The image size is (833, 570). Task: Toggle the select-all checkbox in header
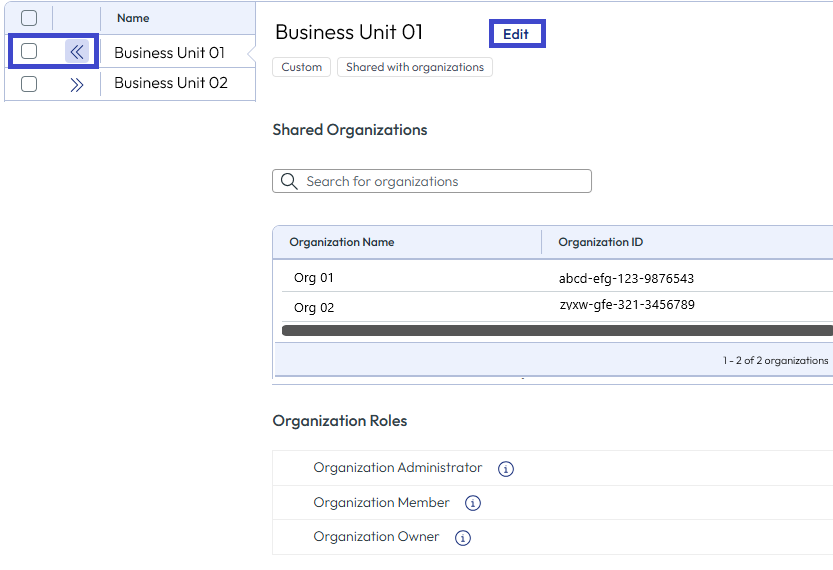29,18
